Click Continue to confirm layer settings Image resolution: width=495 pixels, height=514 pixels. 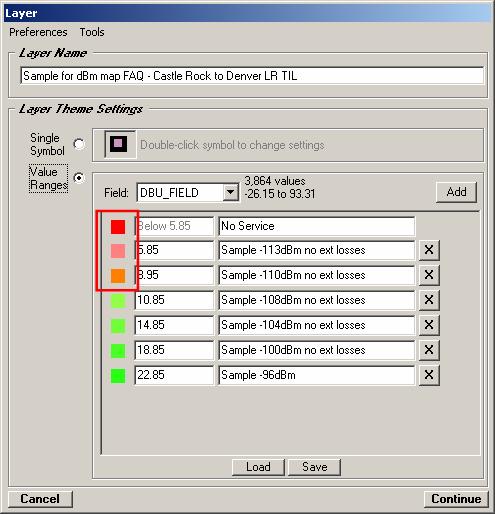pyautogui.click(x=456, y=499)
